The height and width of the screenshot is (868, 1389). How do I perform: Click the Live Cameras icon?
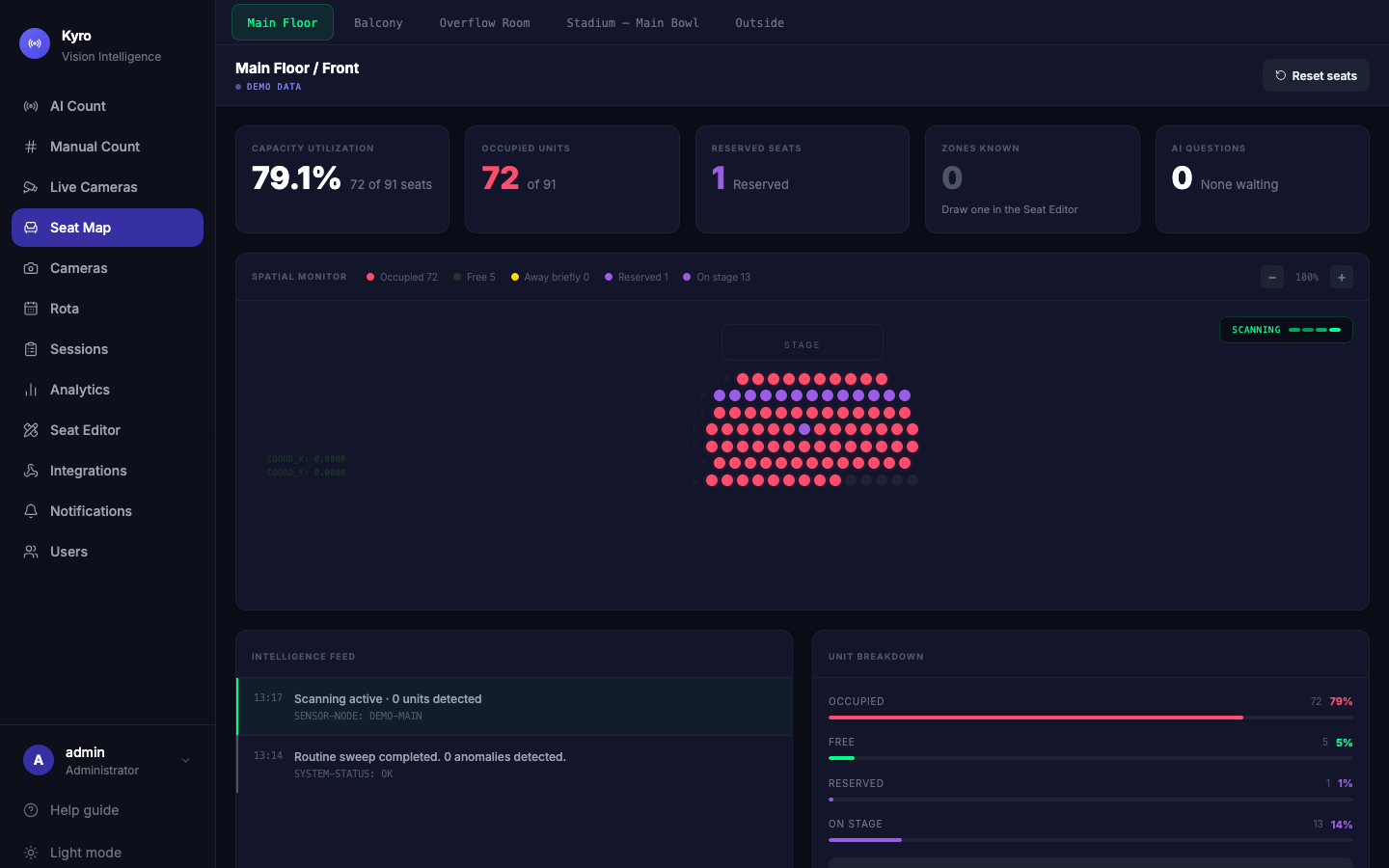click(x=31, y=187)
